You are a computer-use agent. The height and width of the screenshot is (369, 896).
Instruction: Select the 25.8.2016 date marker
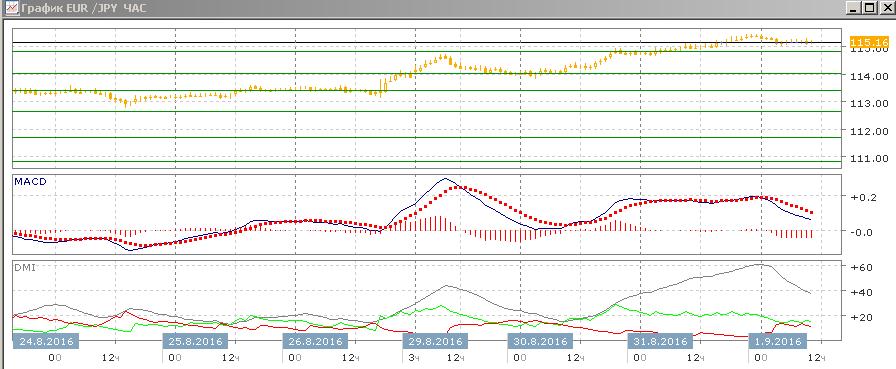click(195, 342)
